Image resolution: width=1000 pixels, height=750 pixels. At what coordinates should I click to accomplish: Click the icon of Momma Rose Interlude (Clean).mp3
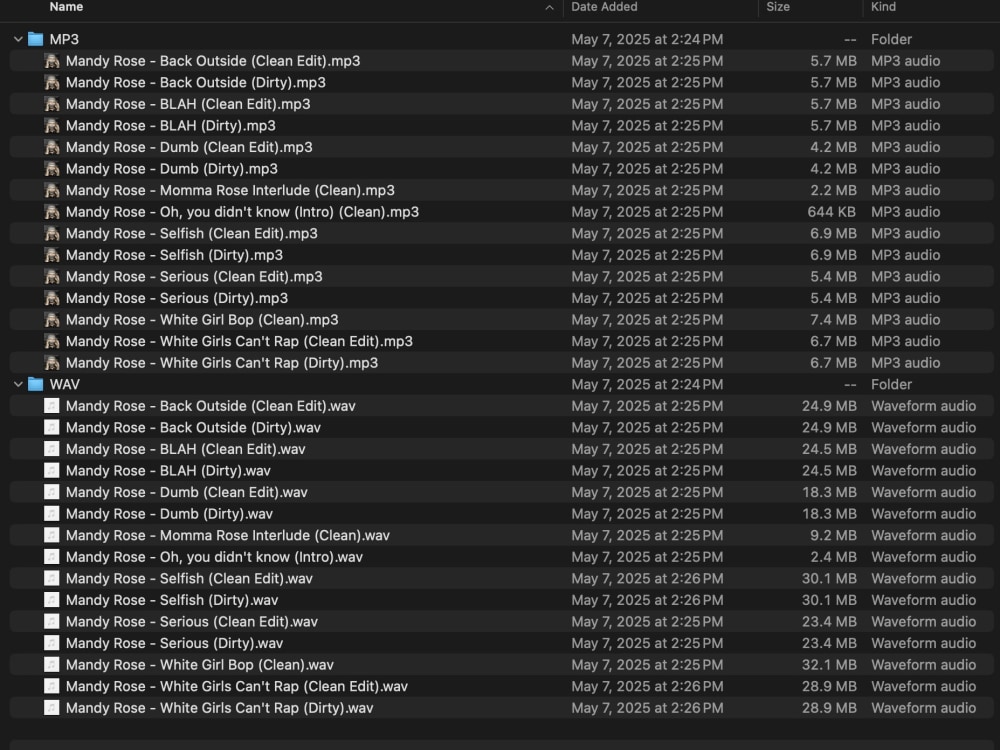52,191
